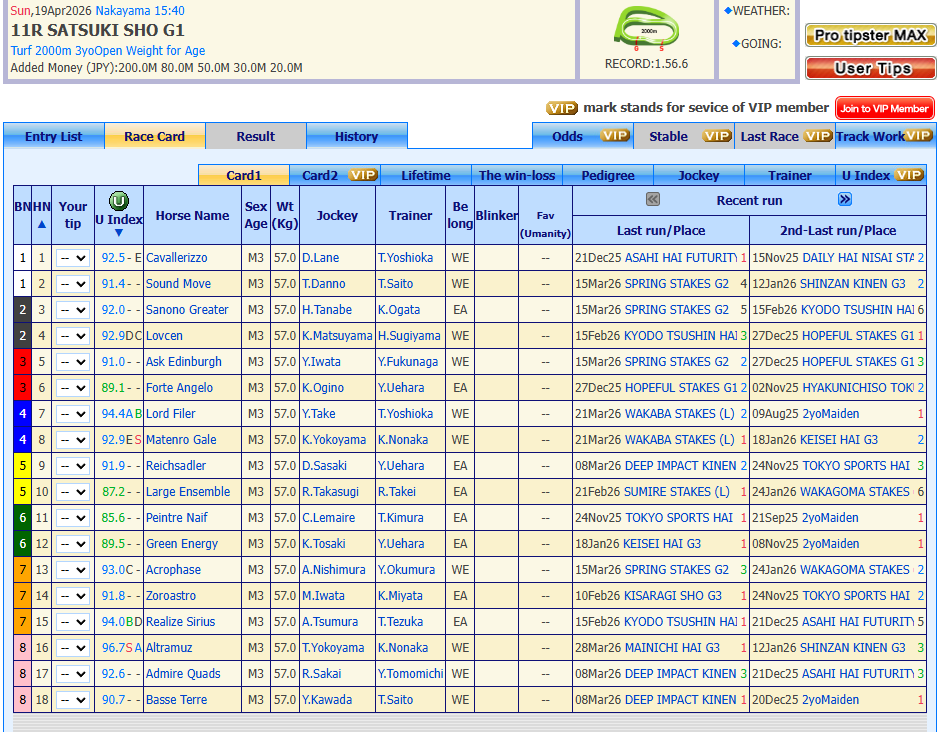Open Your tip dropdown for Lord Filer

73,414
